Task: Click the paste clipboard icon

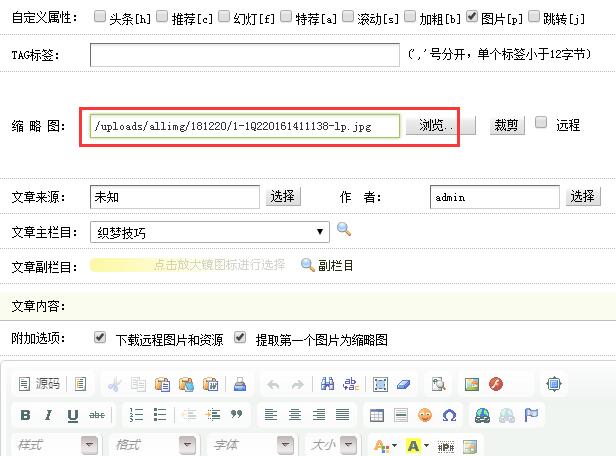Action: tap(162, 384)
